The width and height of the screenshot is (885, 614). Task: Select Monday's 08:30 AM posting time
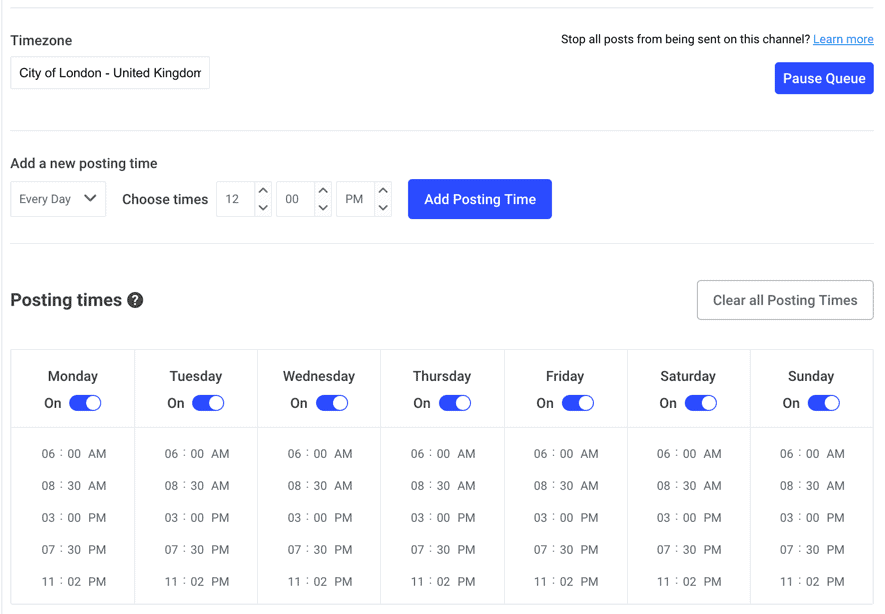[73, 486]
